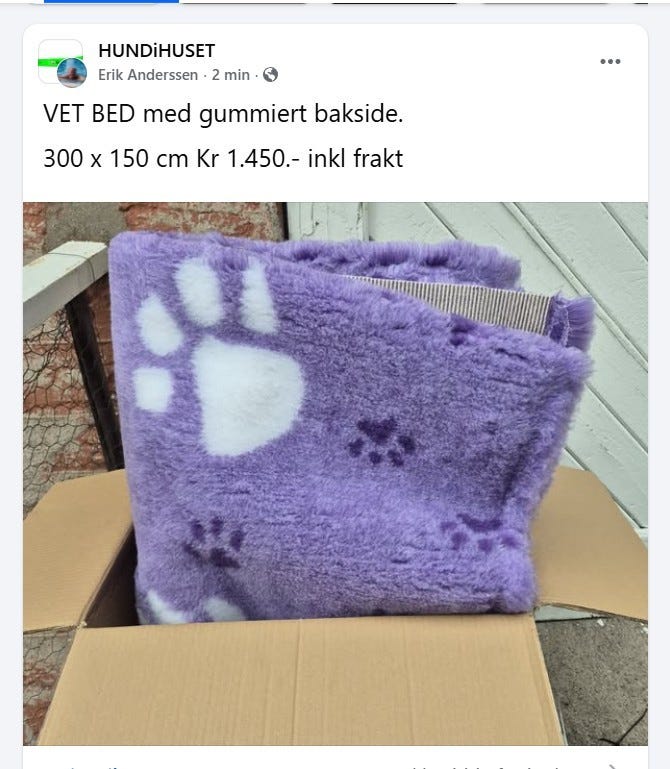Select the blue highlighted tab at top
670x769 pixels.
click(111, 1)
